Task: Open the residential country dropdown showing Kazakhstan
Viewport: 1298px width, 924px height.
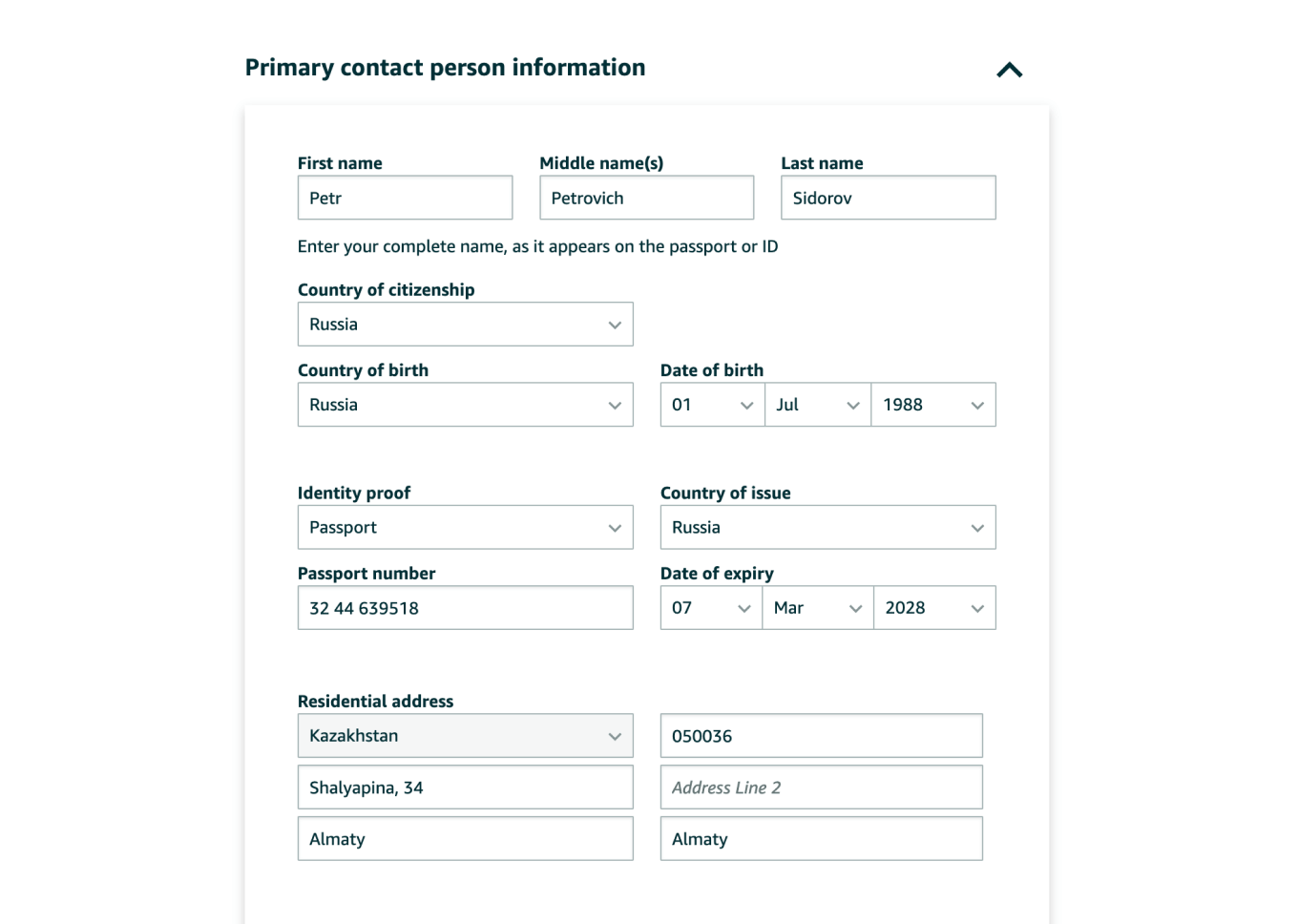Action: (x=465, y=736)
